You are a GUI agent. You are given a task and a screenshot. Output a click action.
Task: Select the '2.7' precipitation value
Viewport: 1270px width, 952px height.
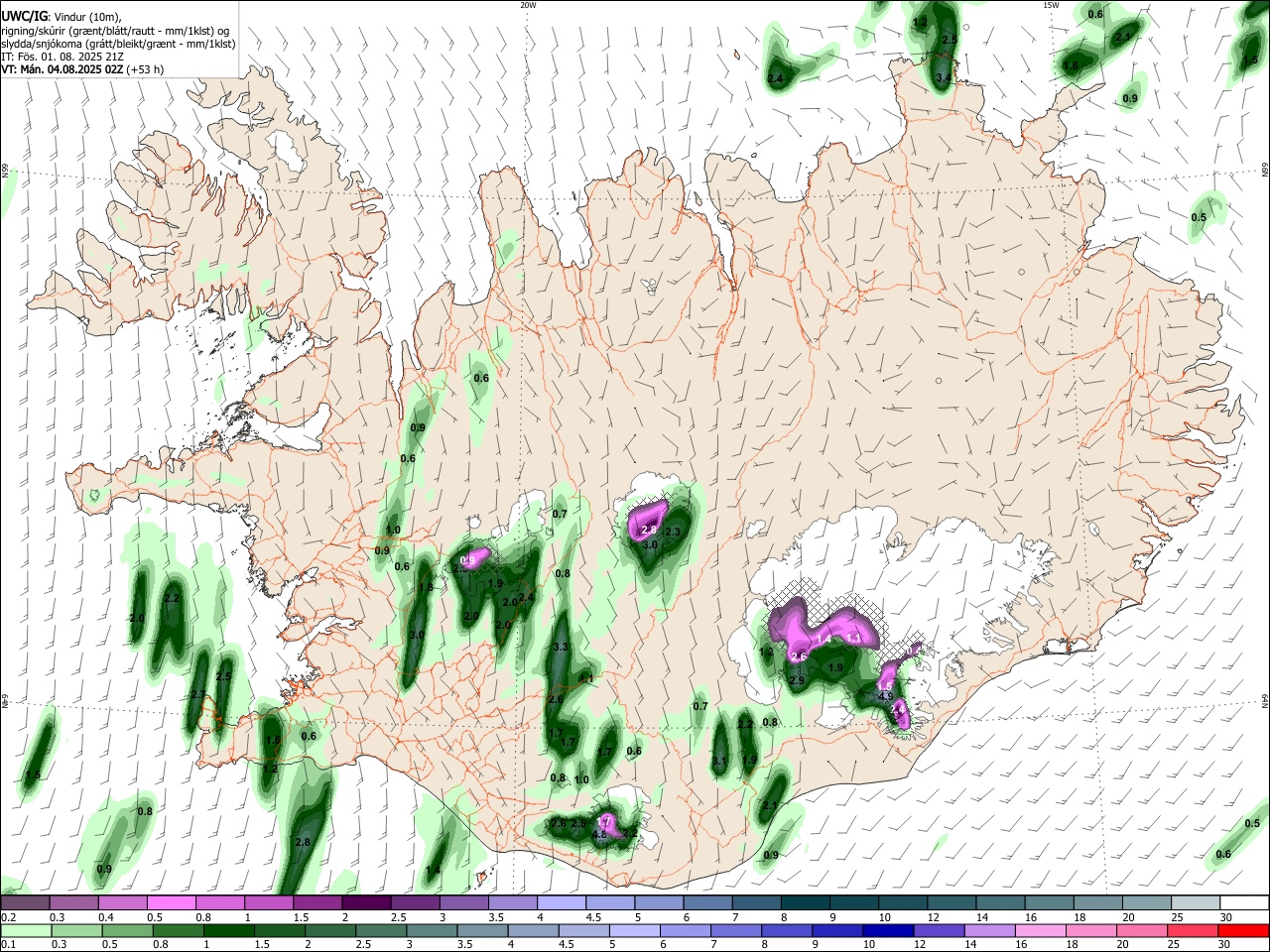tap(198, 694)
